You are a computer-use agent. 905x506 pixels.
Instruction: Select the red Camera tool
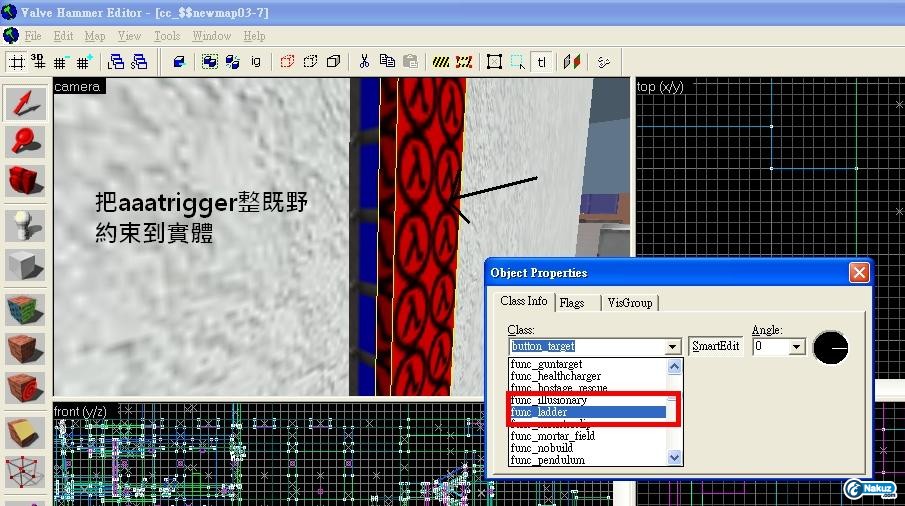tap(25, 180)
